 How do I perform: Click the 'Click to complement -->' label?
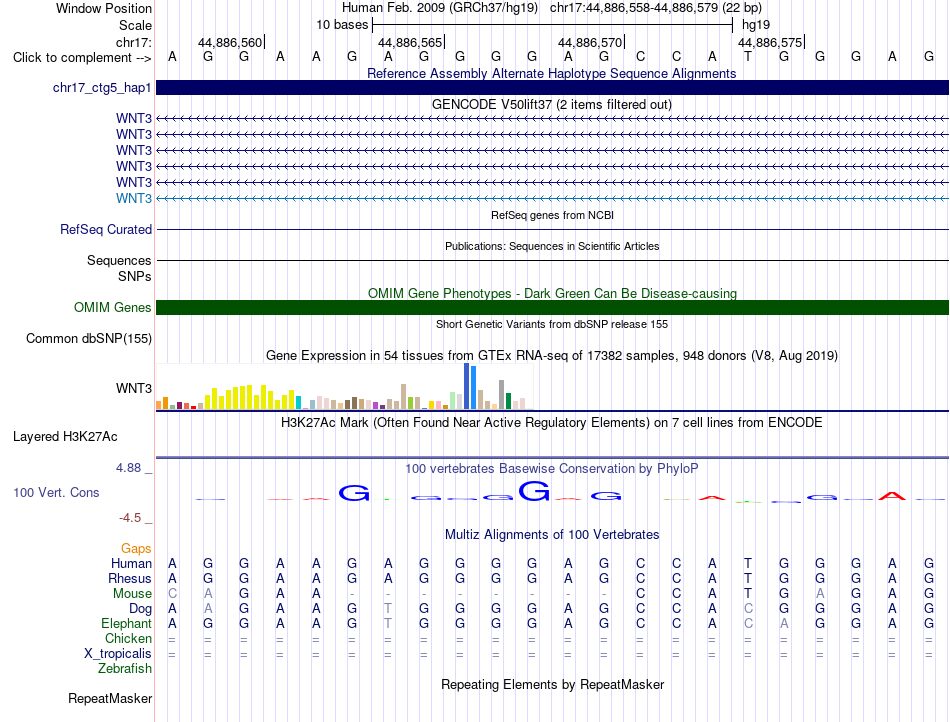82,58
